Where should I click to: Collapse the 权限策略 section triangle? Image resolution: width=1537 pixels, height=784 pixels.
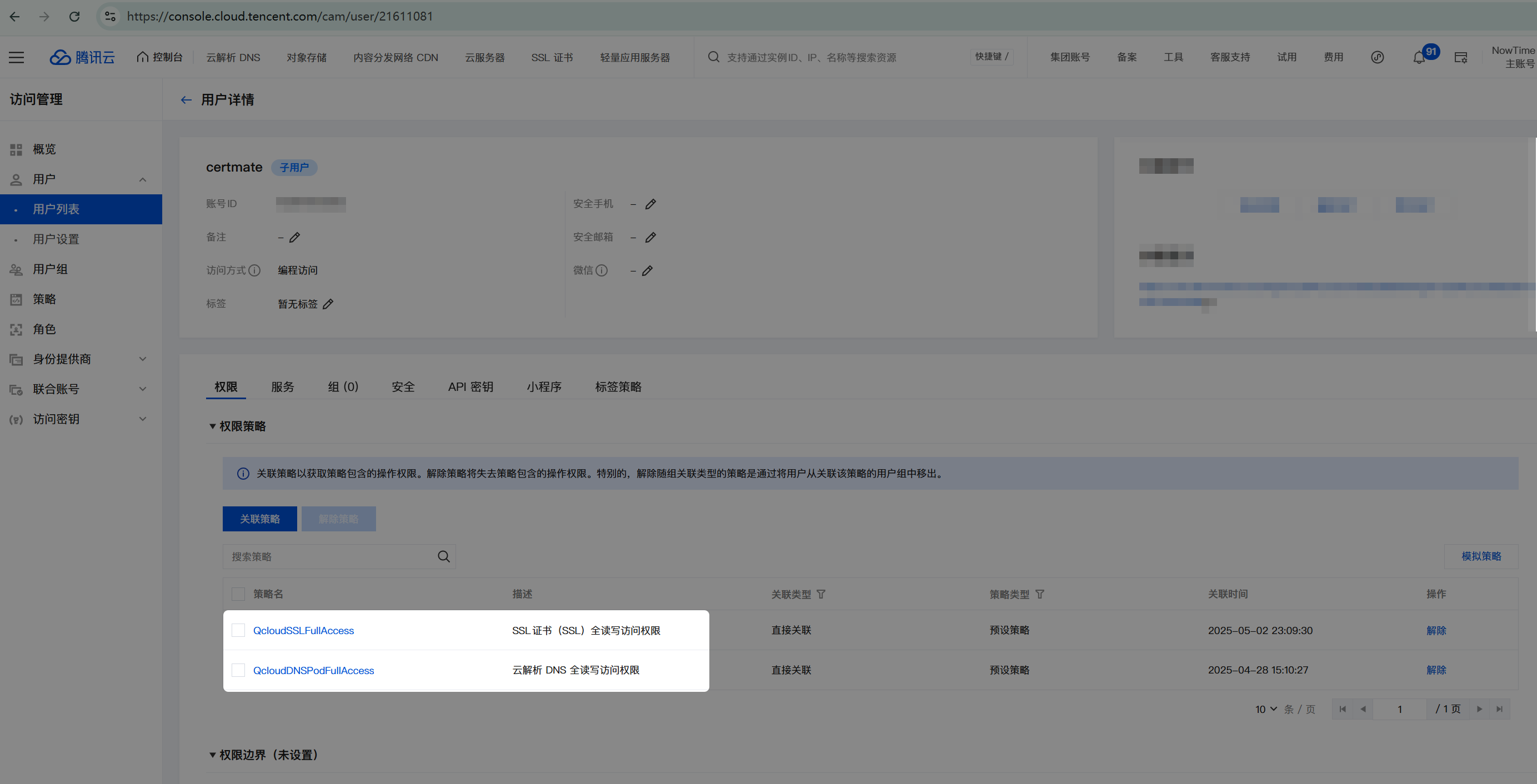[x=212, y=427]
